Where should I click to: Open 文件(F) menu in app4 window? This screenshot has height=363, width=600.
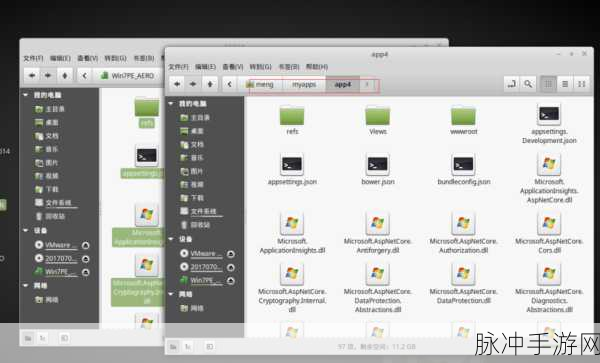tap(178, 67)
